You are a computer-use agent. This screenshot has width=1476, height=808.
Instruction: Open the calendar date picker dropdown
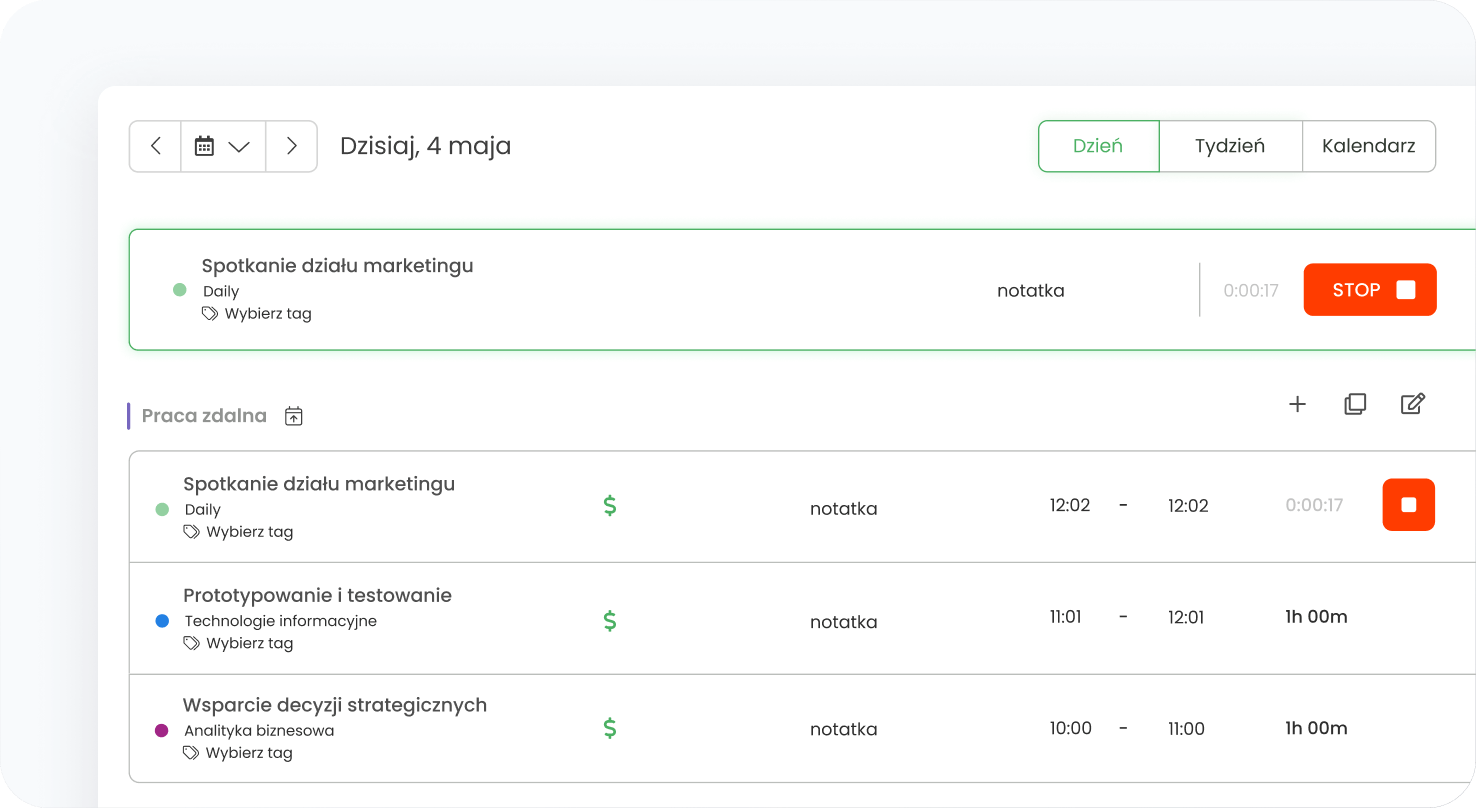pos(222,146)
